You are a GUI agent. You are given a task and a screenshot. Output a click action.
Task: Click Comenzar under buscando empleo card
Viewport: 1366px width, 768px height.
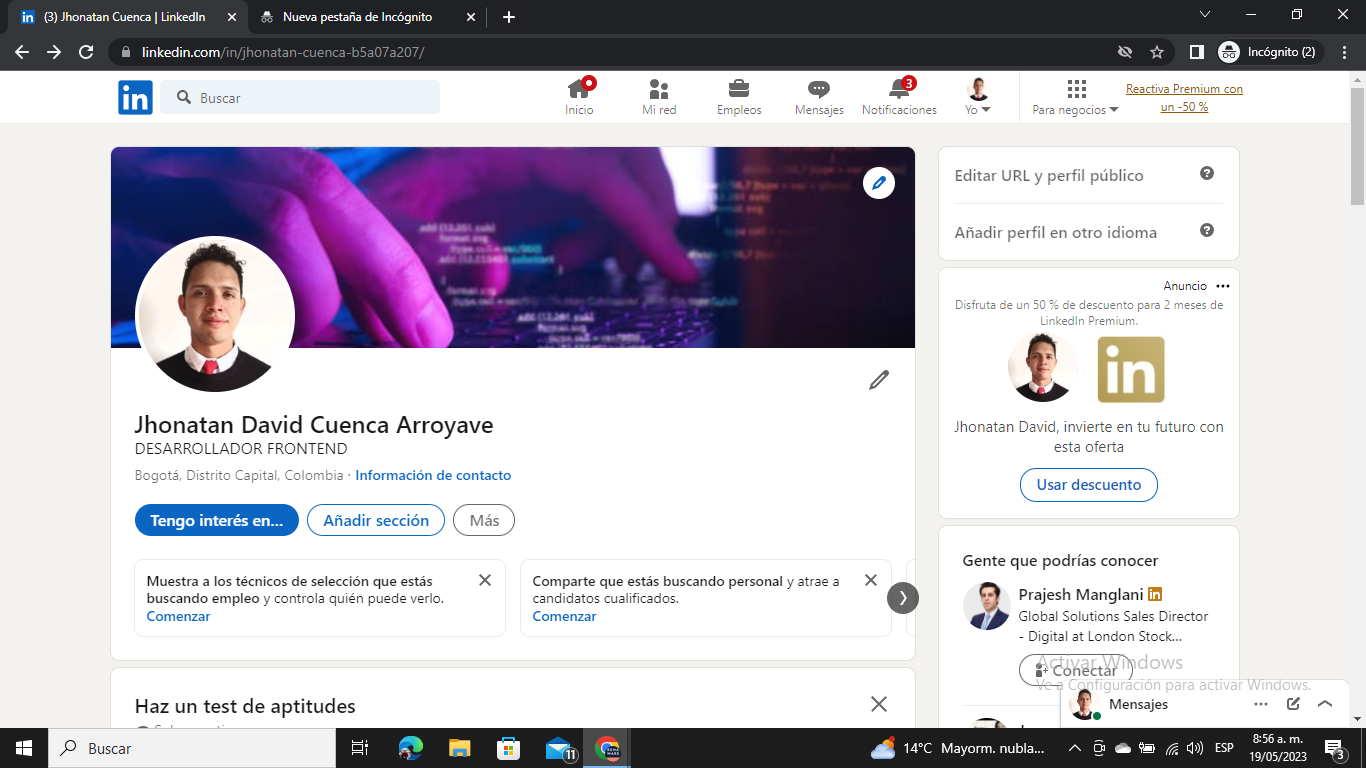click(178, 616)
